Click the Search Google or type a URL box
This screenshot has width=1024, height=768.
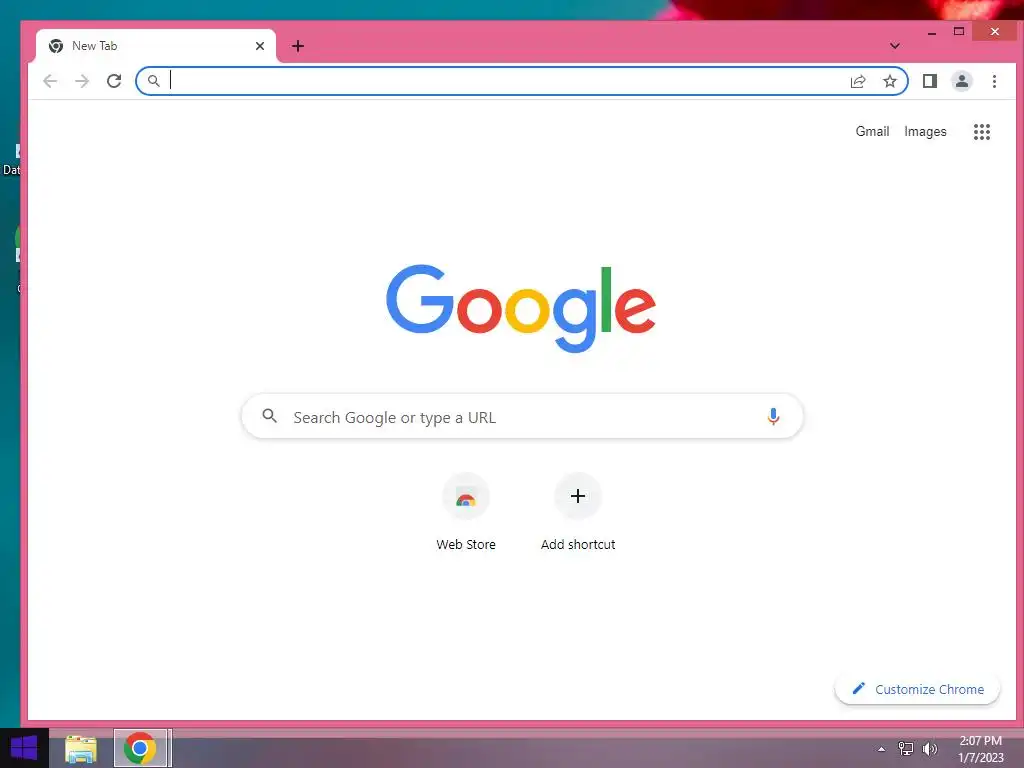coord(522,416)
